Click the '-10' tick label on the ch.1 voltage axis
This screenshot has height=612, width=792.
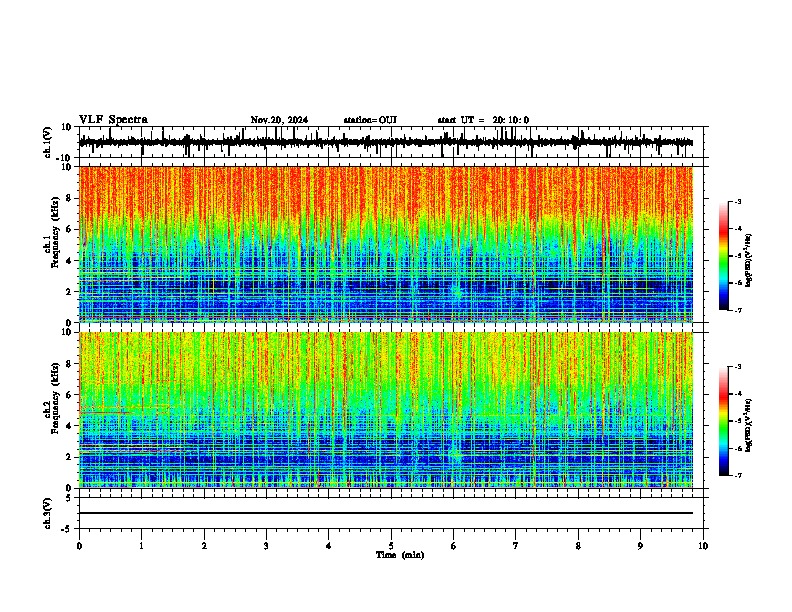coord(64,158)
